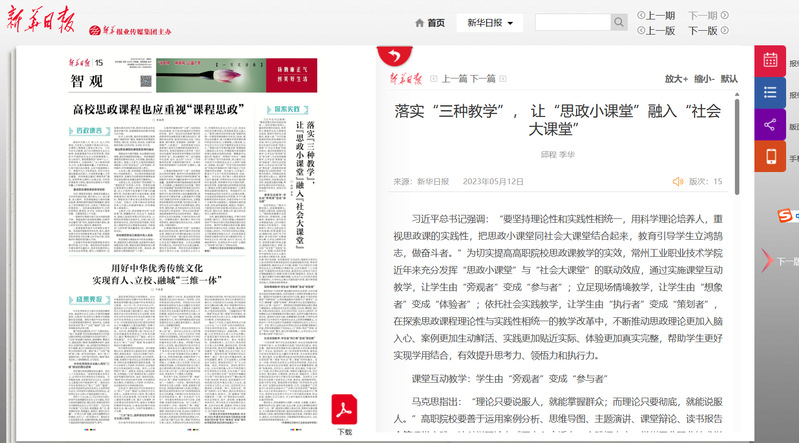The image size is (799, 443).
Task: Go to previous issue 上一期
Action: click(655, 16)
